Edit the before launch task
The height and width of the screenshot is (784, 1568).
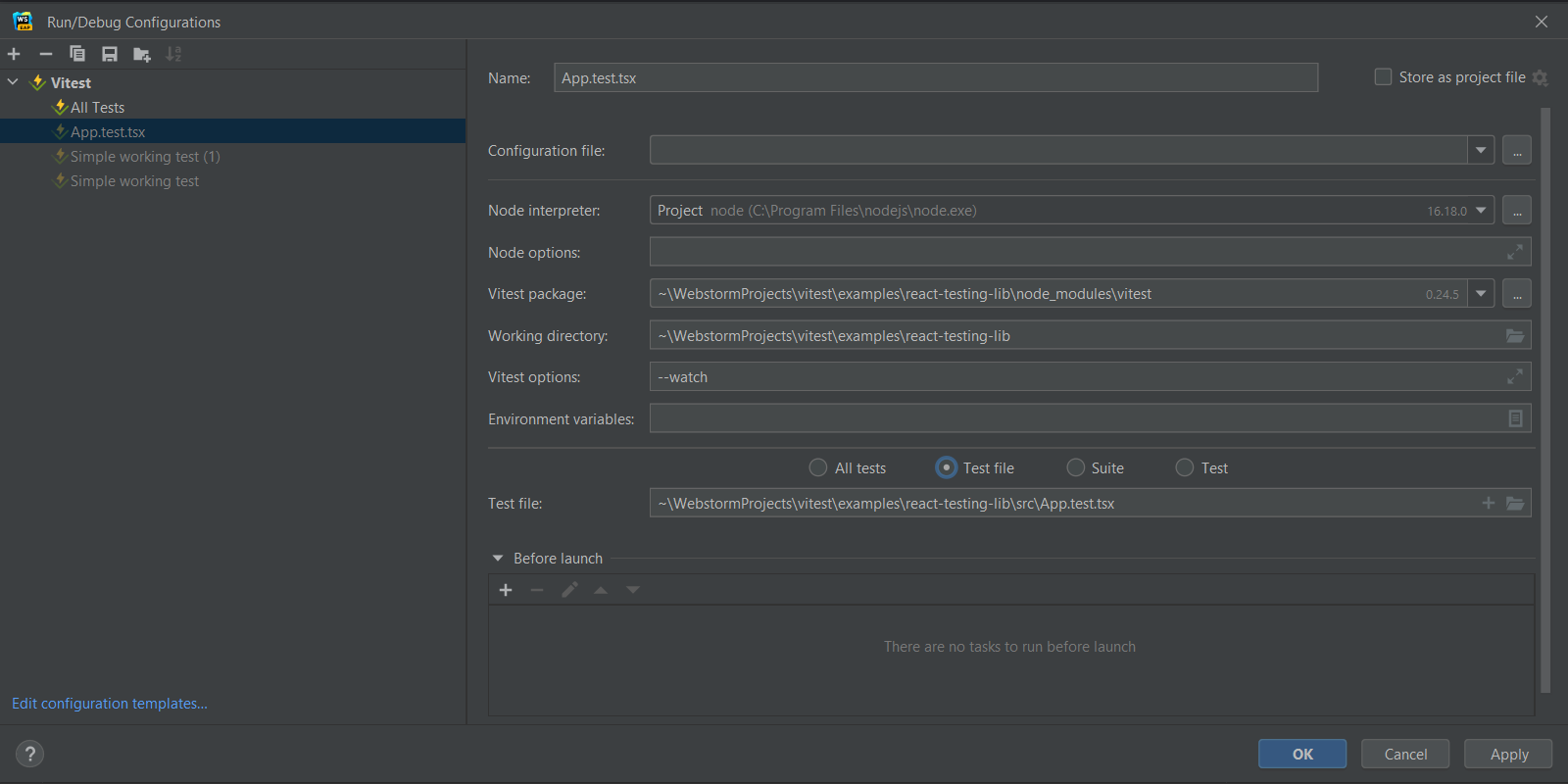tap(569, 590)
